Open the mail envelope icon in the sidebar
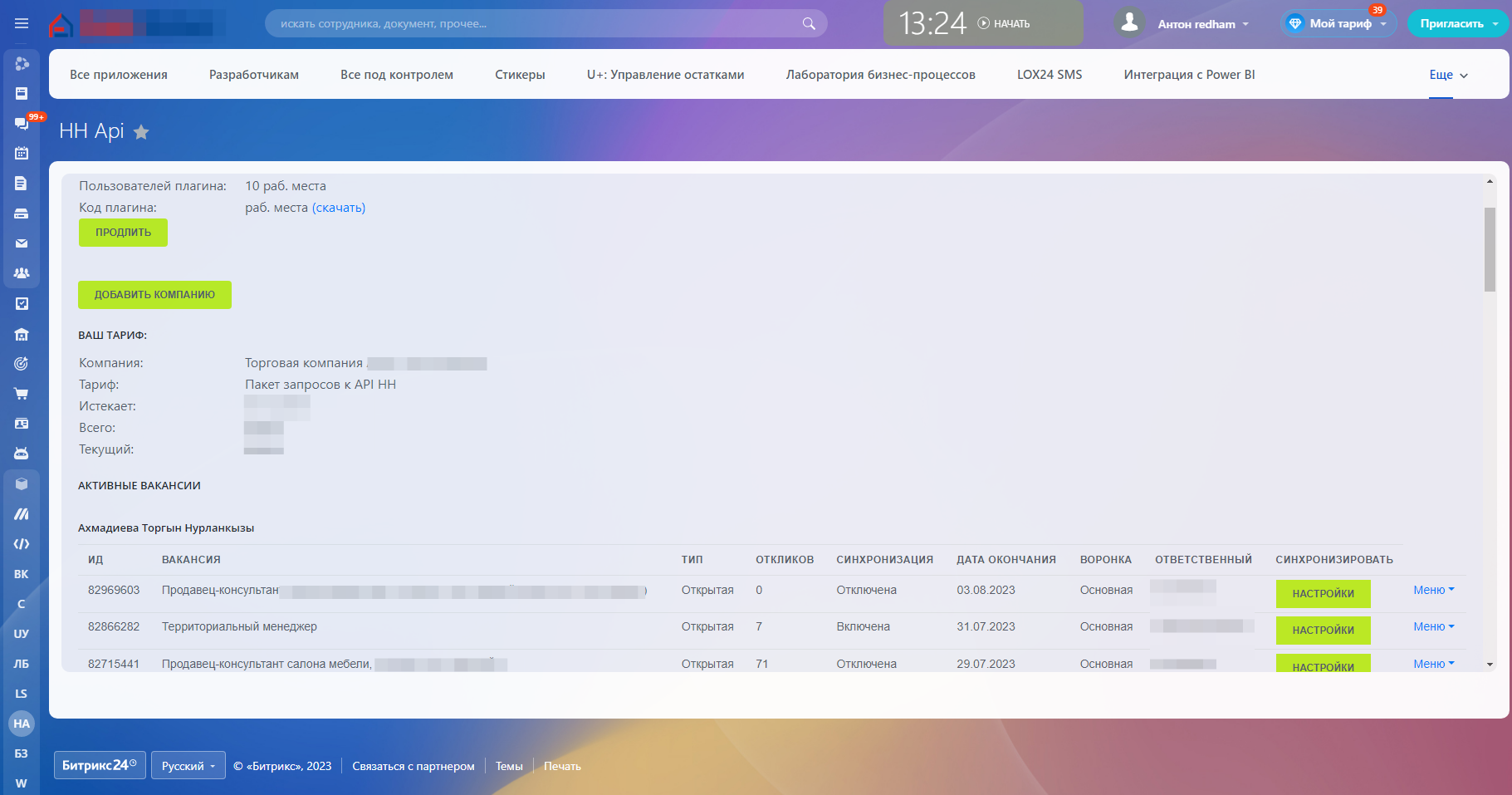Image resolution: width=1512 pixels, height=795 pixels. click(x=22, y=243)
